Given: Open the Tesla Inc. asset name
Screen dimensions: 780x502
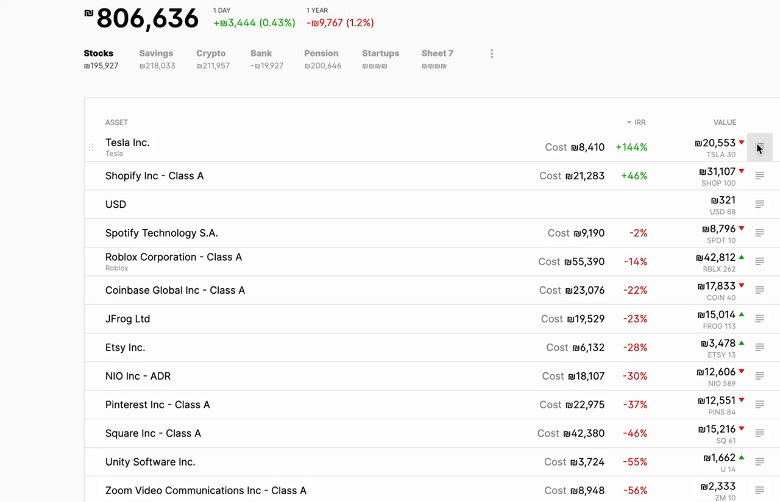Looking at the screenshot, I should [127, 143].
